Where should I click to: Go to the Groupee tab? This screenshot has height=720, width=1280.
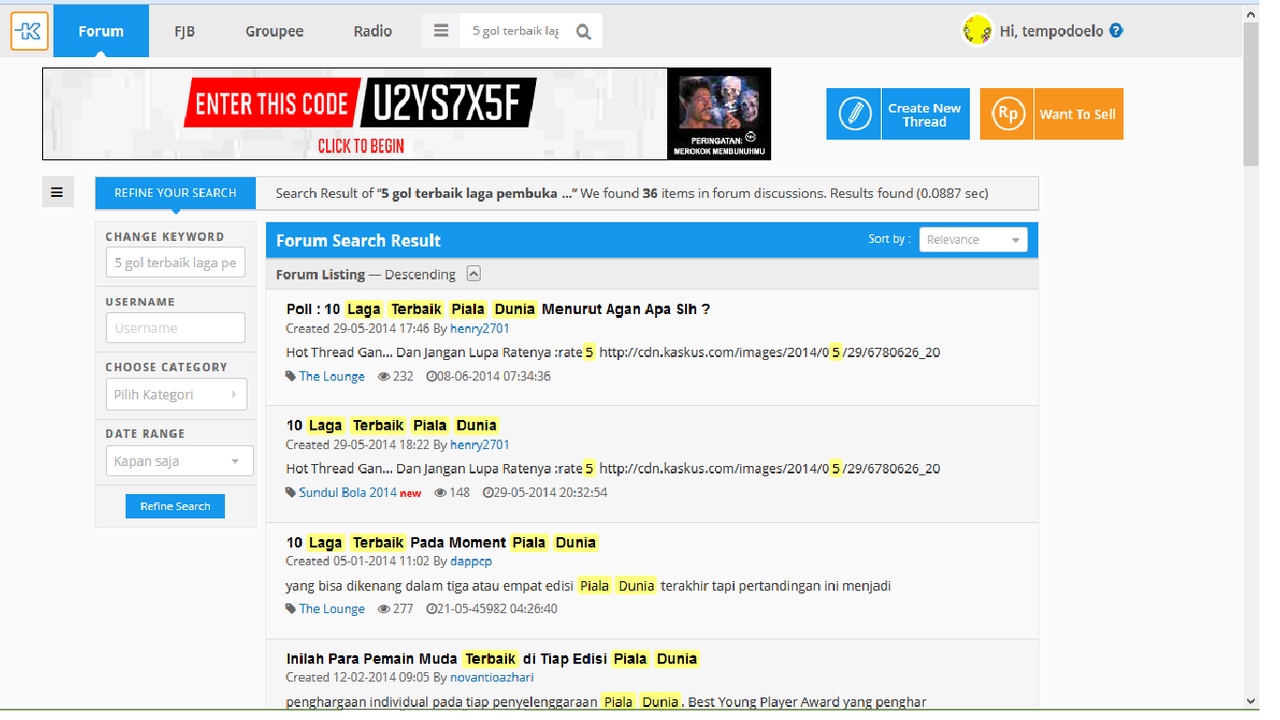pyautogui.click(x=274, y=31)
